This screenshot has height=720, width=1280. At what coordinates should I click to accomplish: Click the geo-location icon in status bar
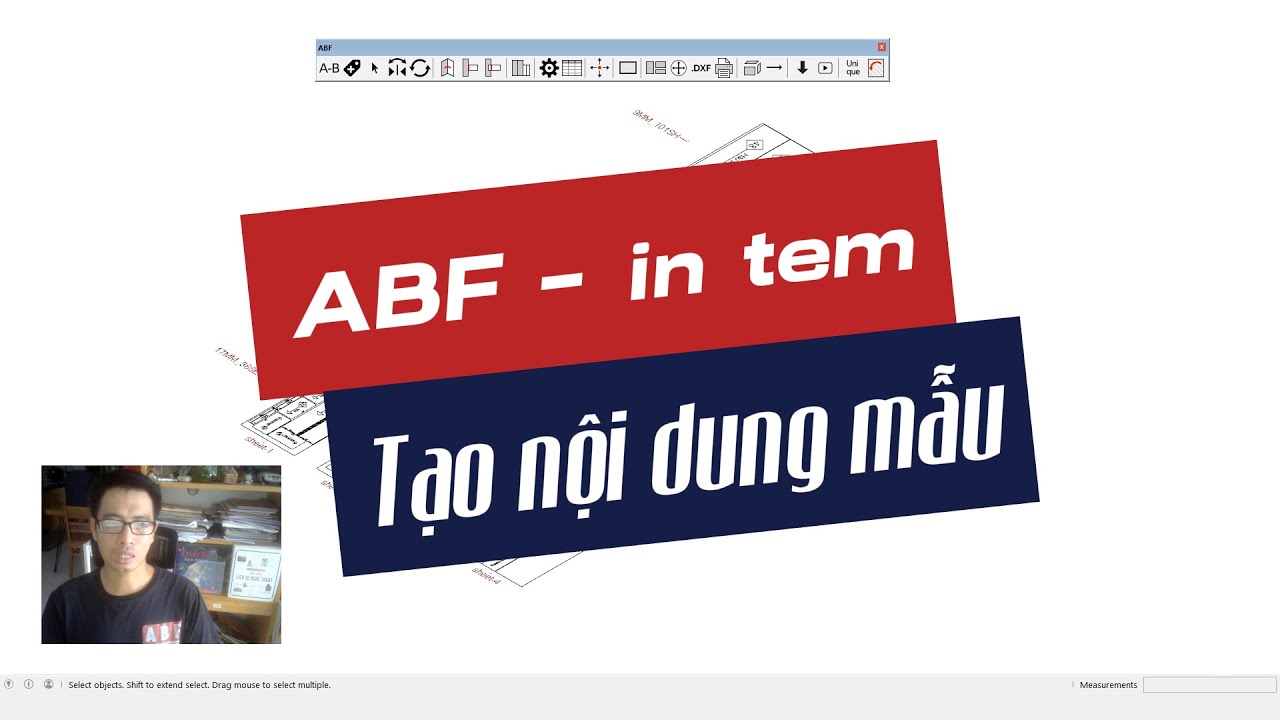tap(9, 684)
